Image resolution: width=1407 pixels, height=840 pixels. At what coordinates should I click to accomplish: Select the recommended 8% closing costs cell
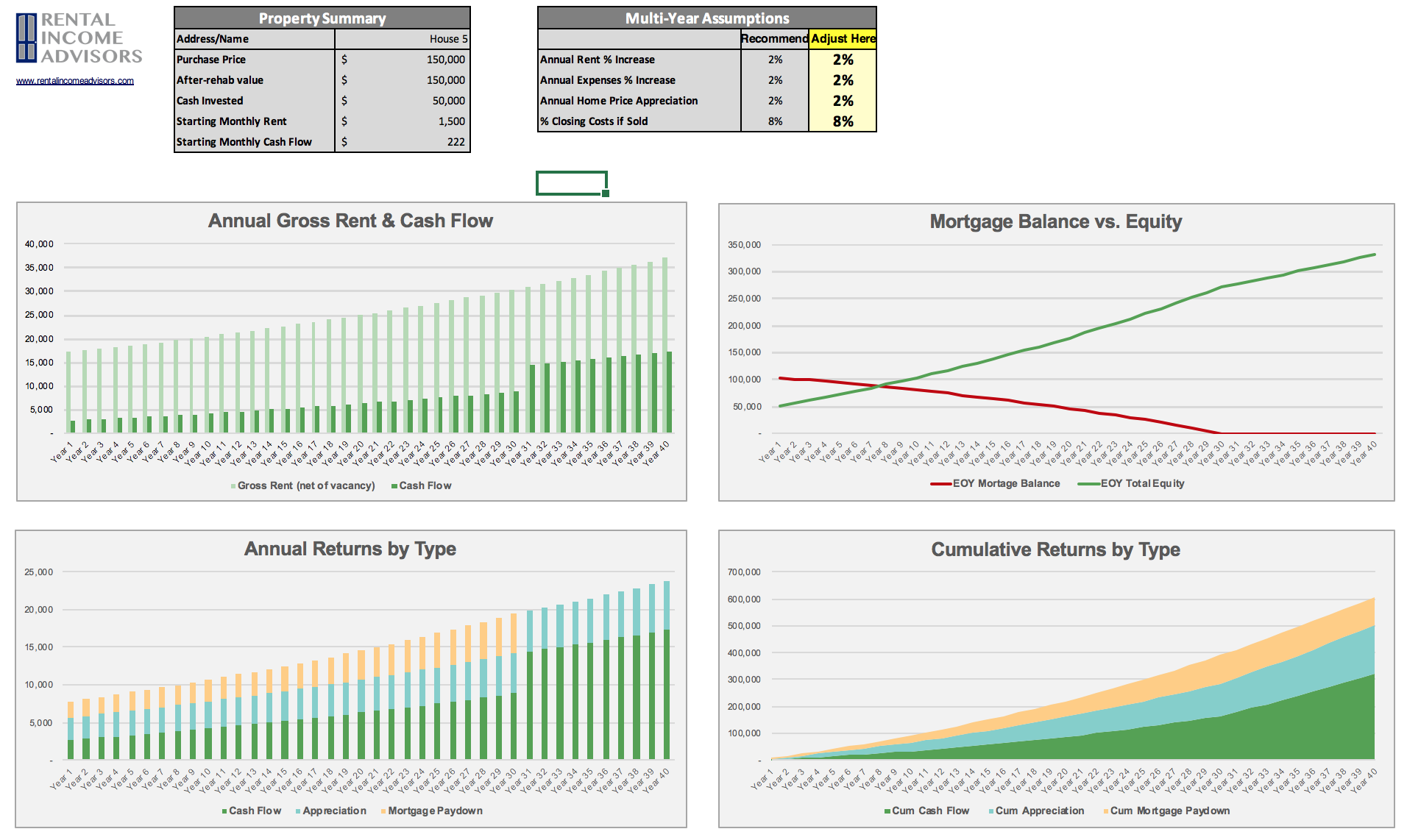pos(775,121)
